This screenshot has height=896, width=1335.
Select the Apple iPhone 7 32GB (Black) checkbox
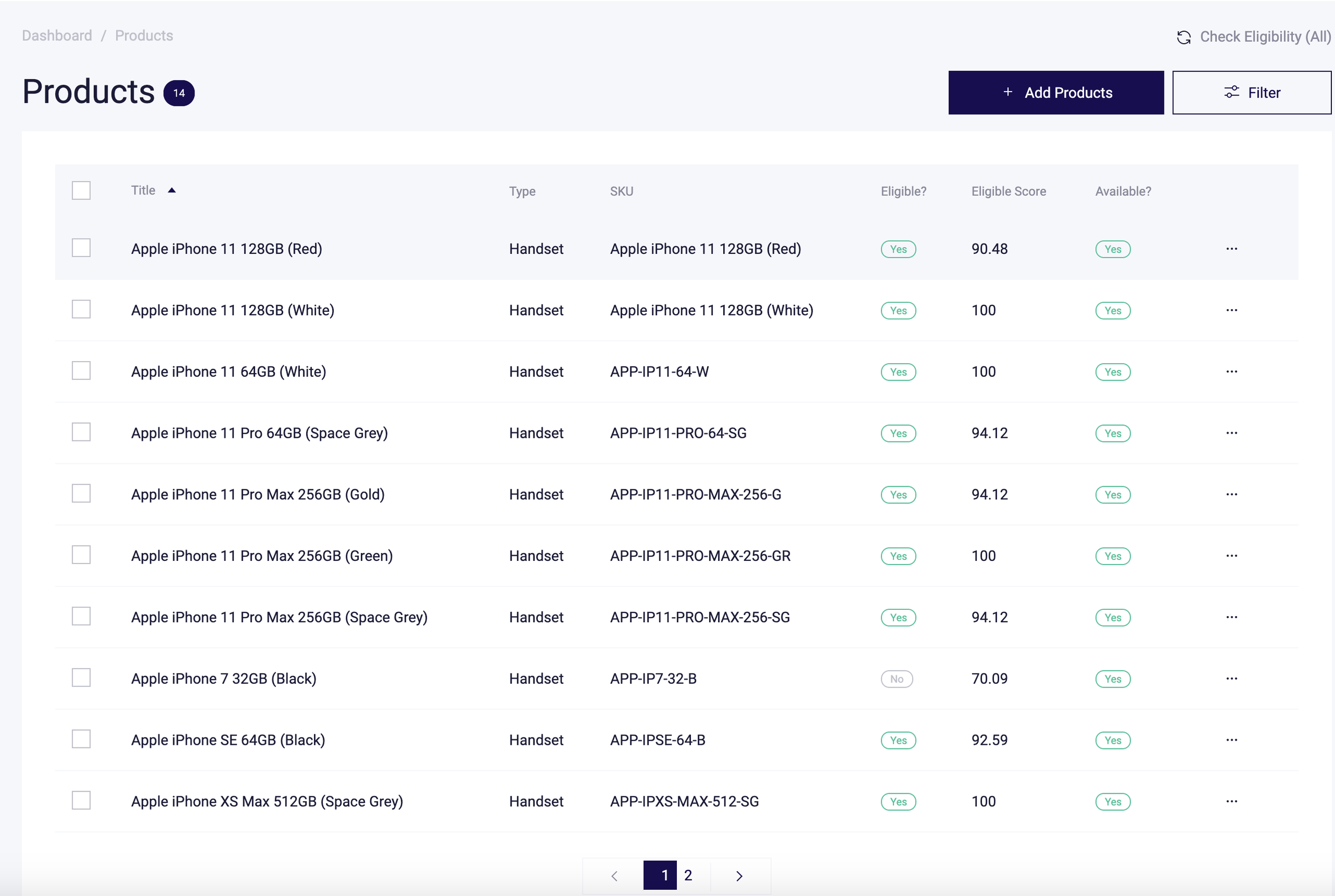[x=81, y=678]
